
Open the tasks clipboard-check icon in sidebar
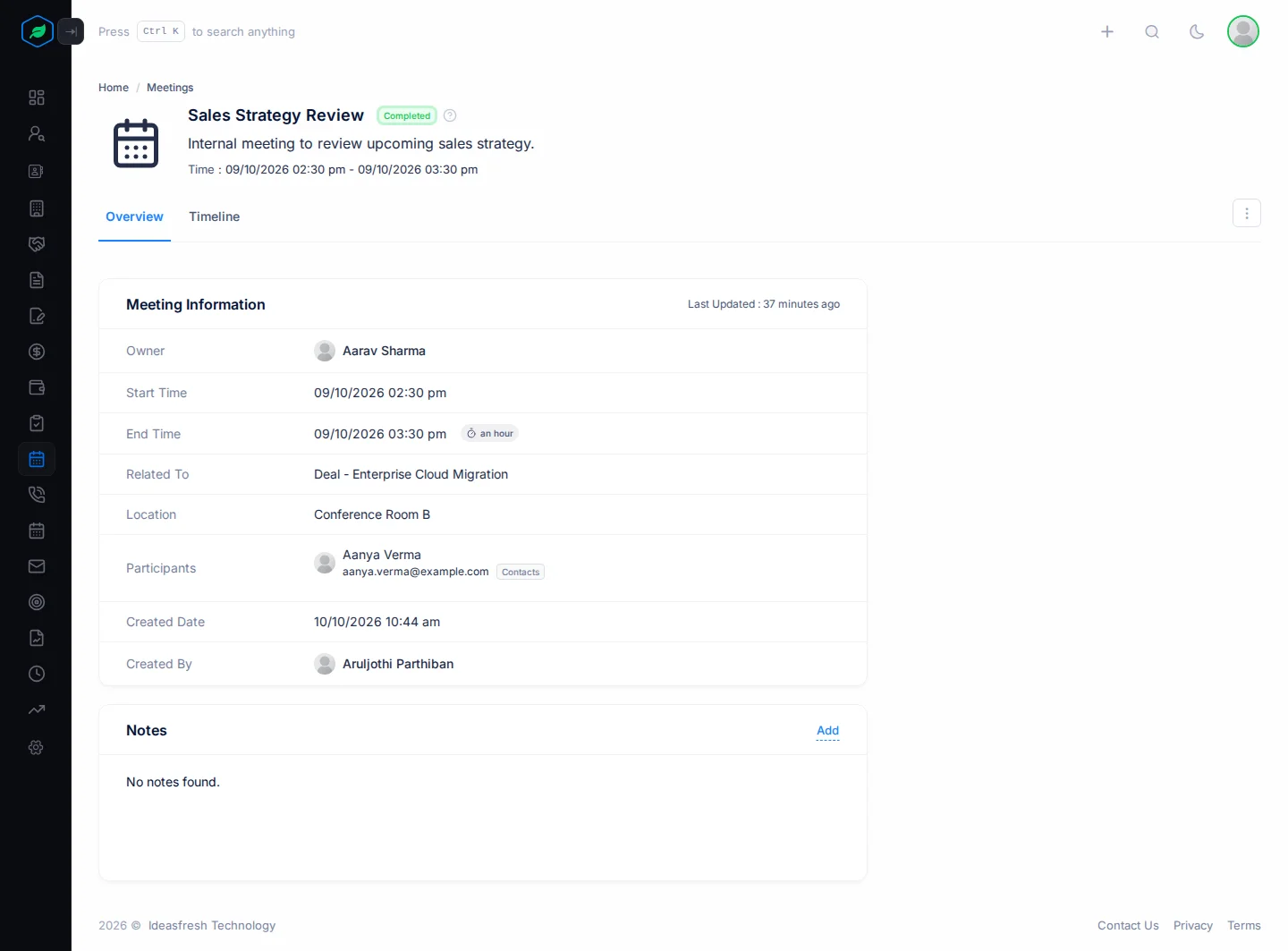[x=37, y=423]
